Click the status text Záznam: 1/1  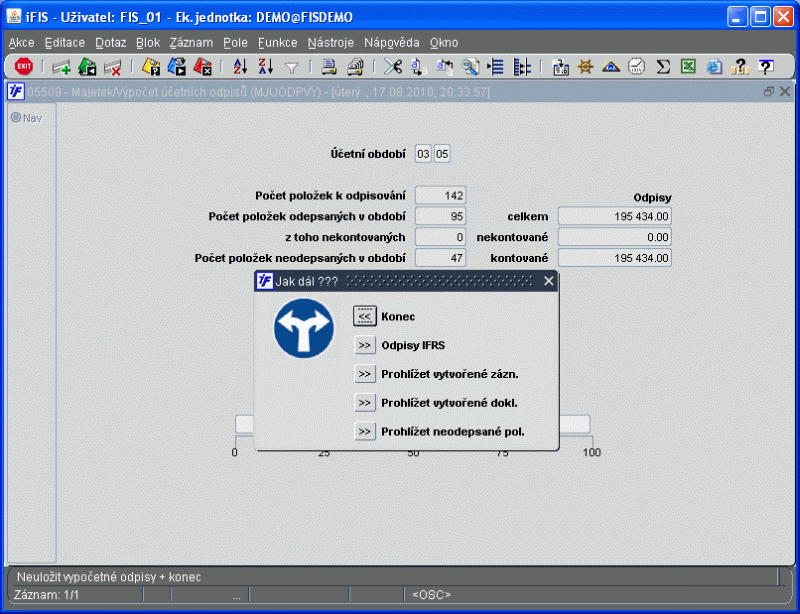tap(46, 595)
